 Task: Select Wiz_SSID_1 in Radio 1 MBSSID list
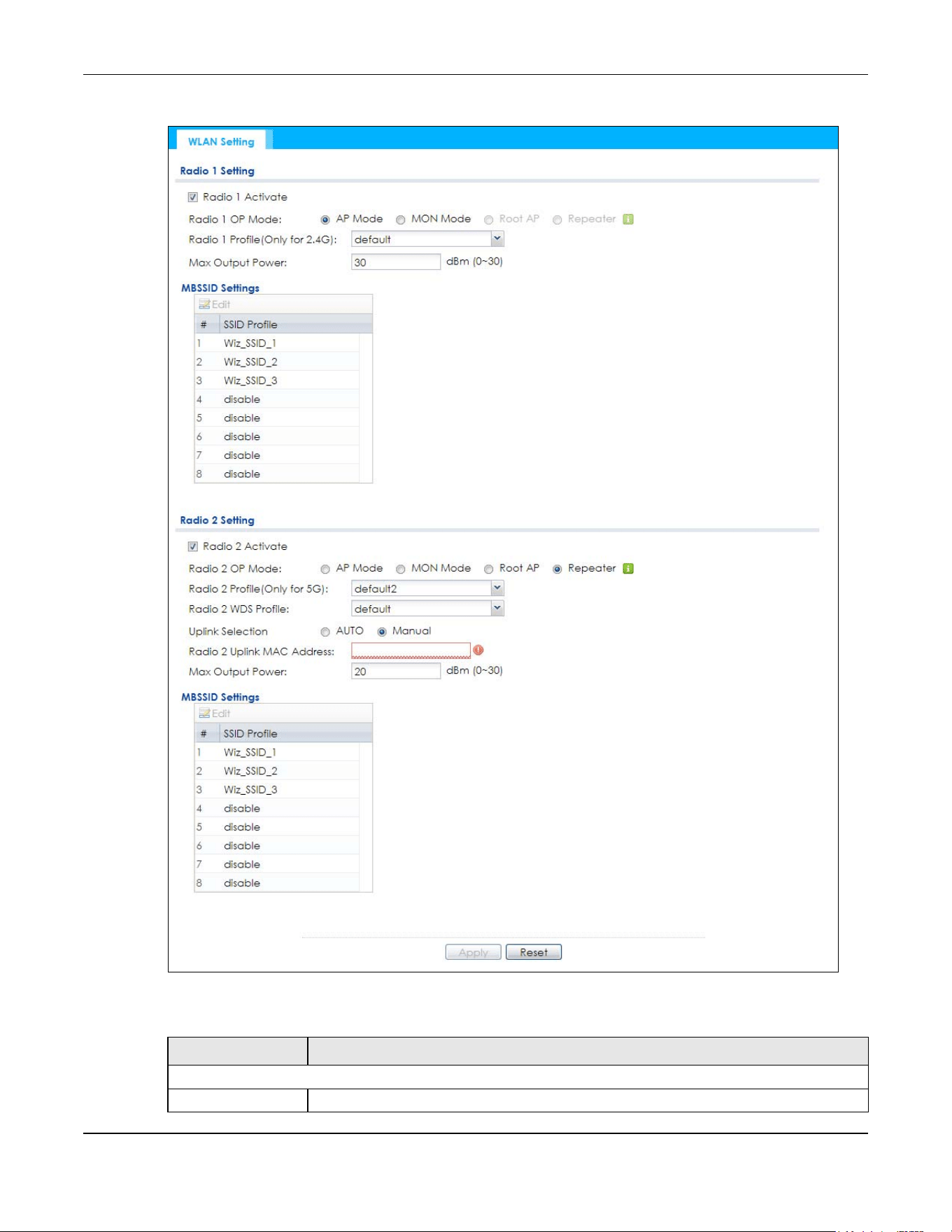click(x=277, y=343)
